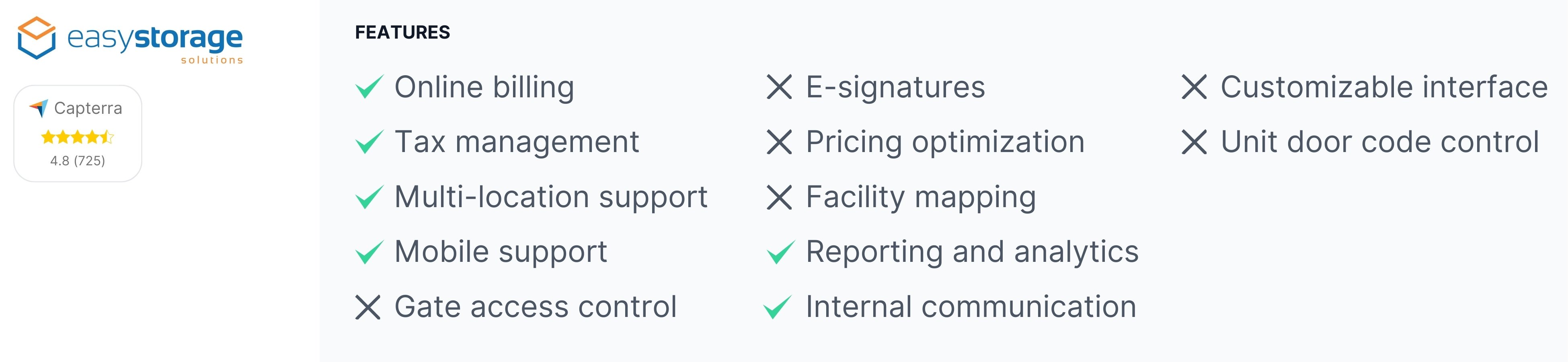Click the X icon next to E-signatures
This screenshot has width=1568, height=362.
point(779,86)
